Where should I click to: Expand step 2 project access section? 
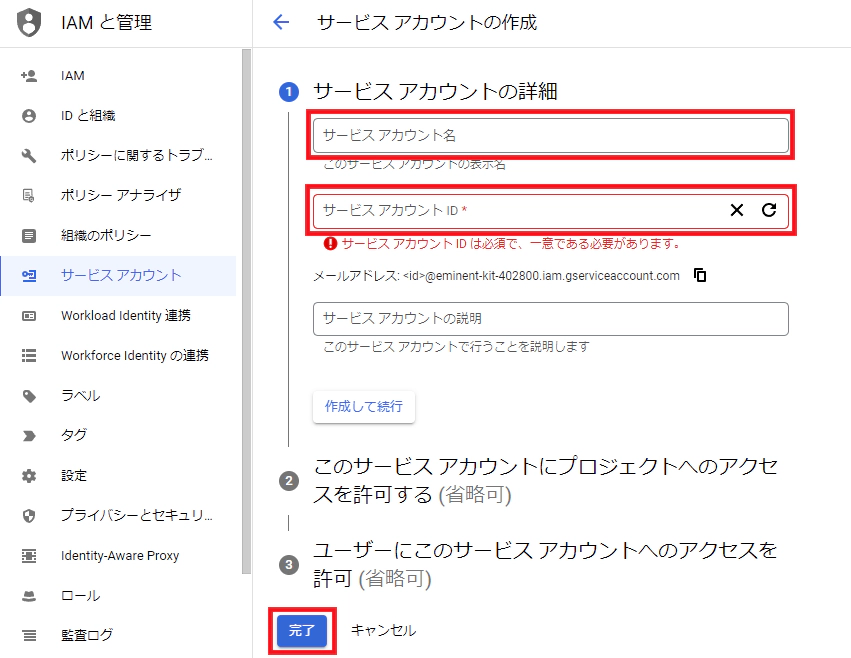point(545,481)
